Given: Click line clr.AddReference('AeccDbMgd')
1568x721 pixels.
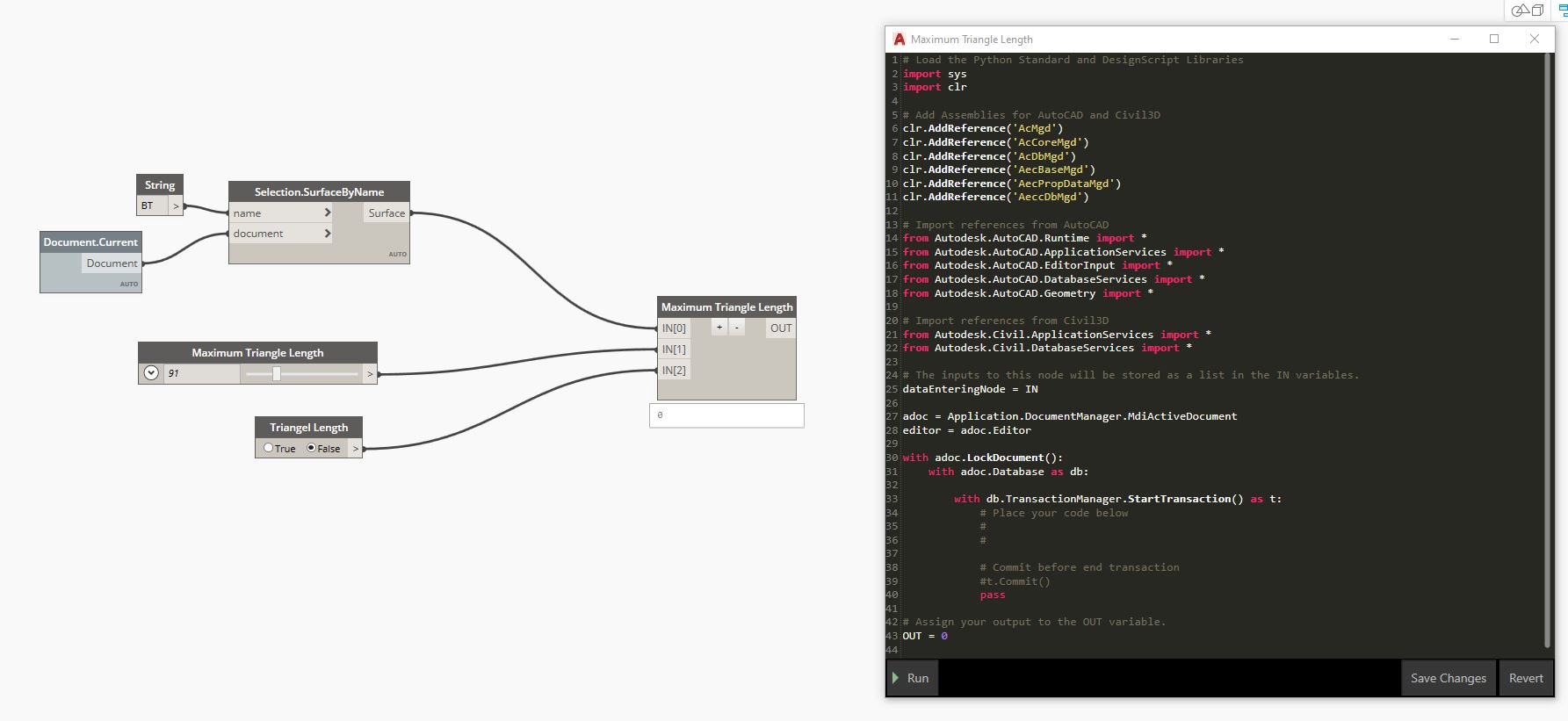Looking at the screenshot, I should (x=996, y=197).
